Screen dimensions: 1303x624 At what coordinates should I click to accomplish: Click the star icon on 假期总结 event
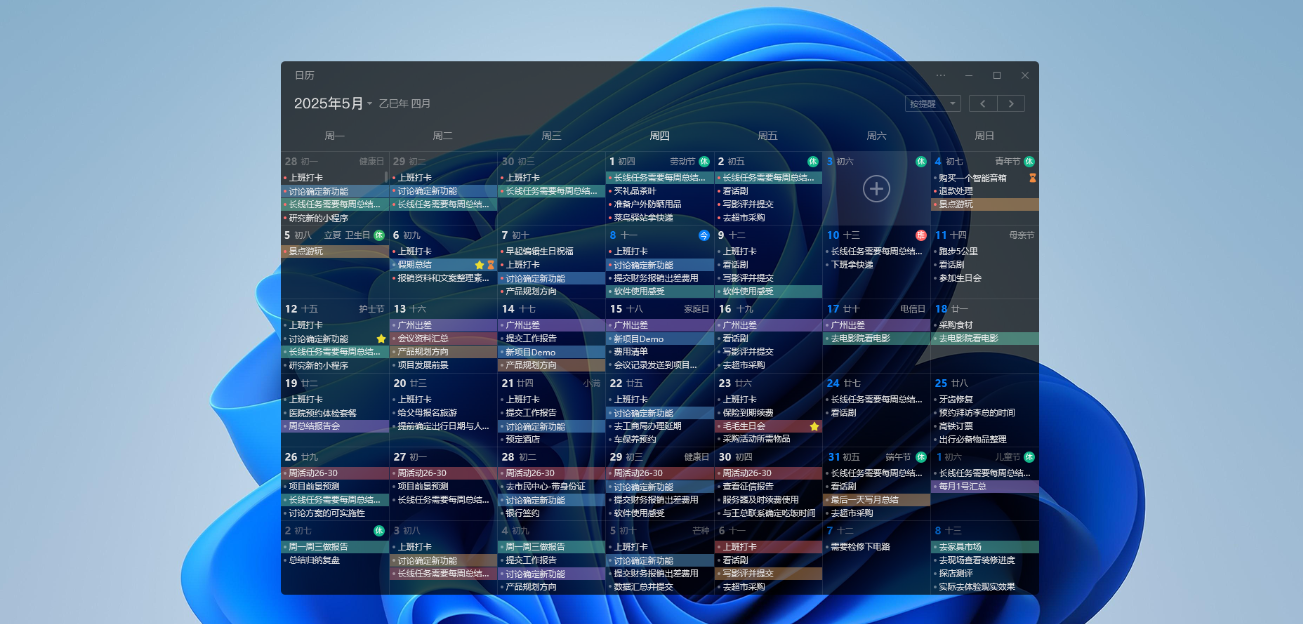click(479, 265)
